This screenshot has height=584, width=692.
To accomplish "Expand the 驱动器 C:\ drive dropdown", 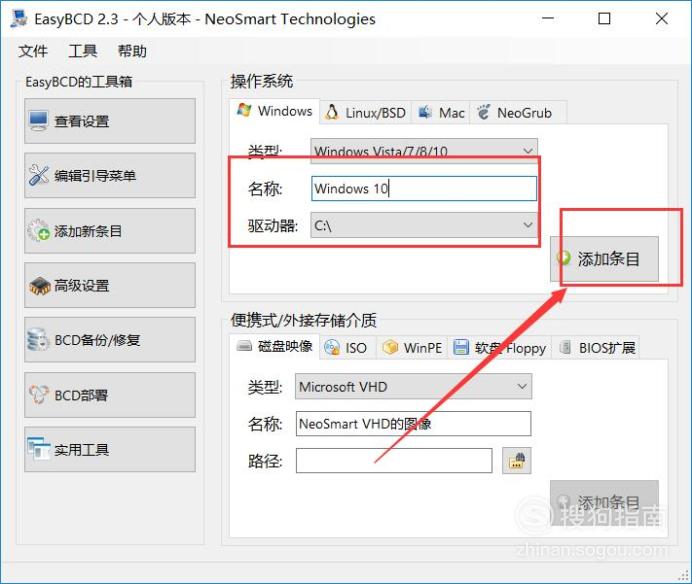I will [x=424, y=225].
